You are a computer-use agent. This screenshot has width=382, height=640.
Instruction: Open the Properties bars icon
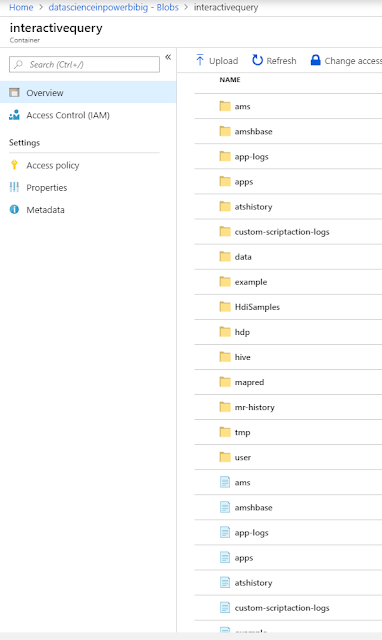(x=14, y=187)
